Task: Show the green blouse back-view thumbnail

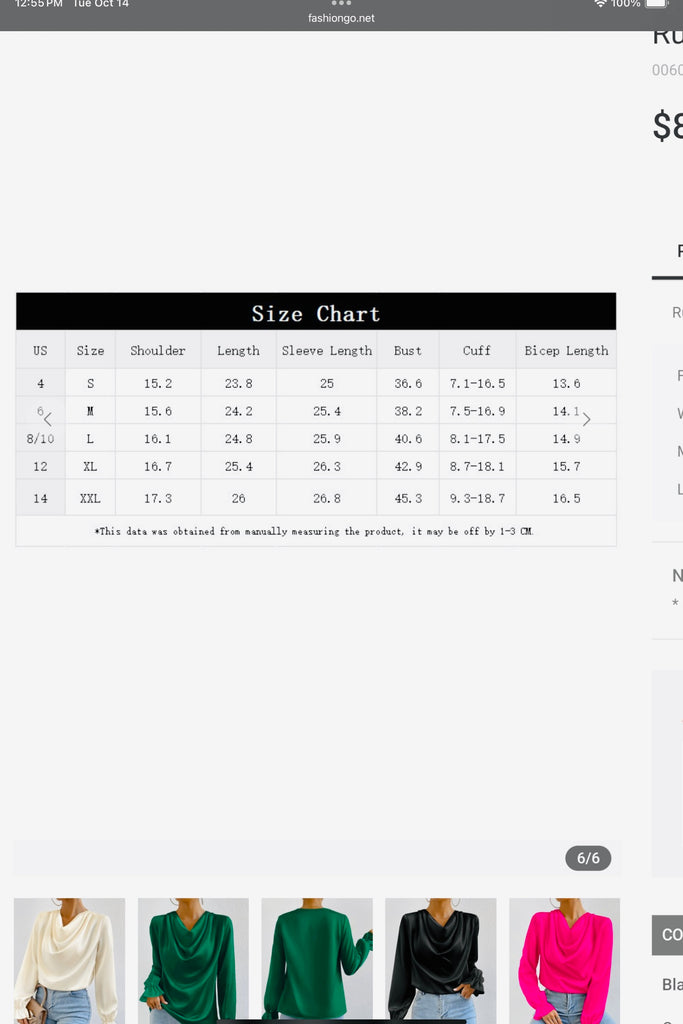Action: coord(317,960)
